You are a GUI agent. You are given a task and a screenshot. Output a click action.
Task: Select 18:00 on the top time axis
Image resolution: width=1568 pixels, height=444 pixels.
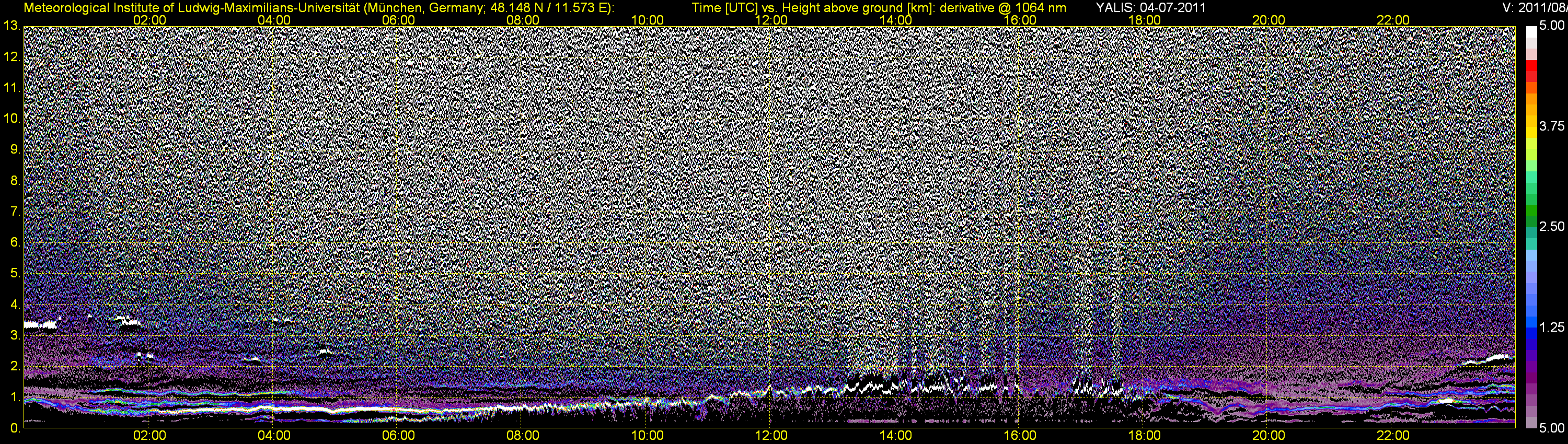point(1144,20)
